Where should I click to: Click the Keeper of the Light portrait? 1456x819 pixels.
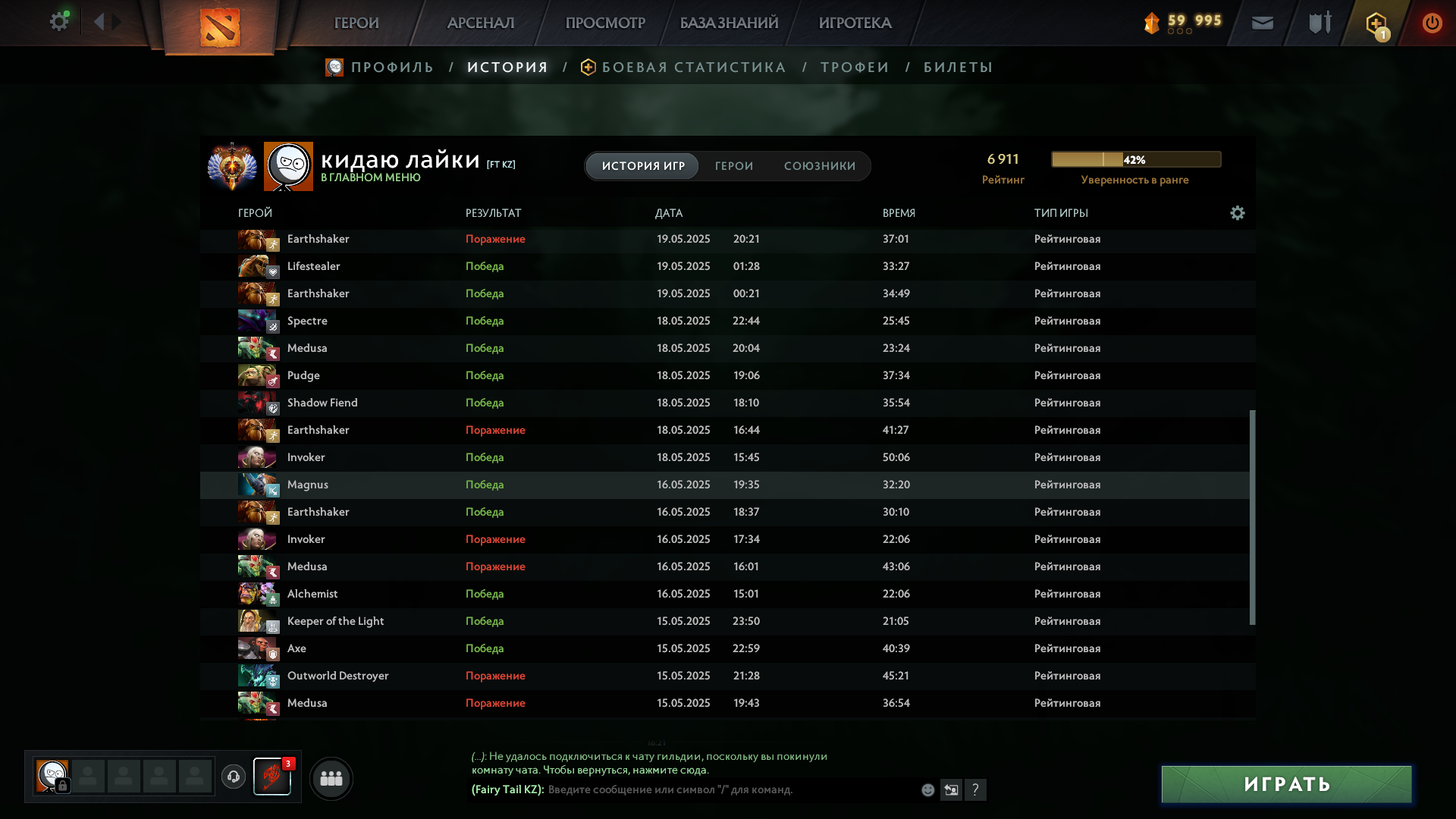click(x=257, y=621)
